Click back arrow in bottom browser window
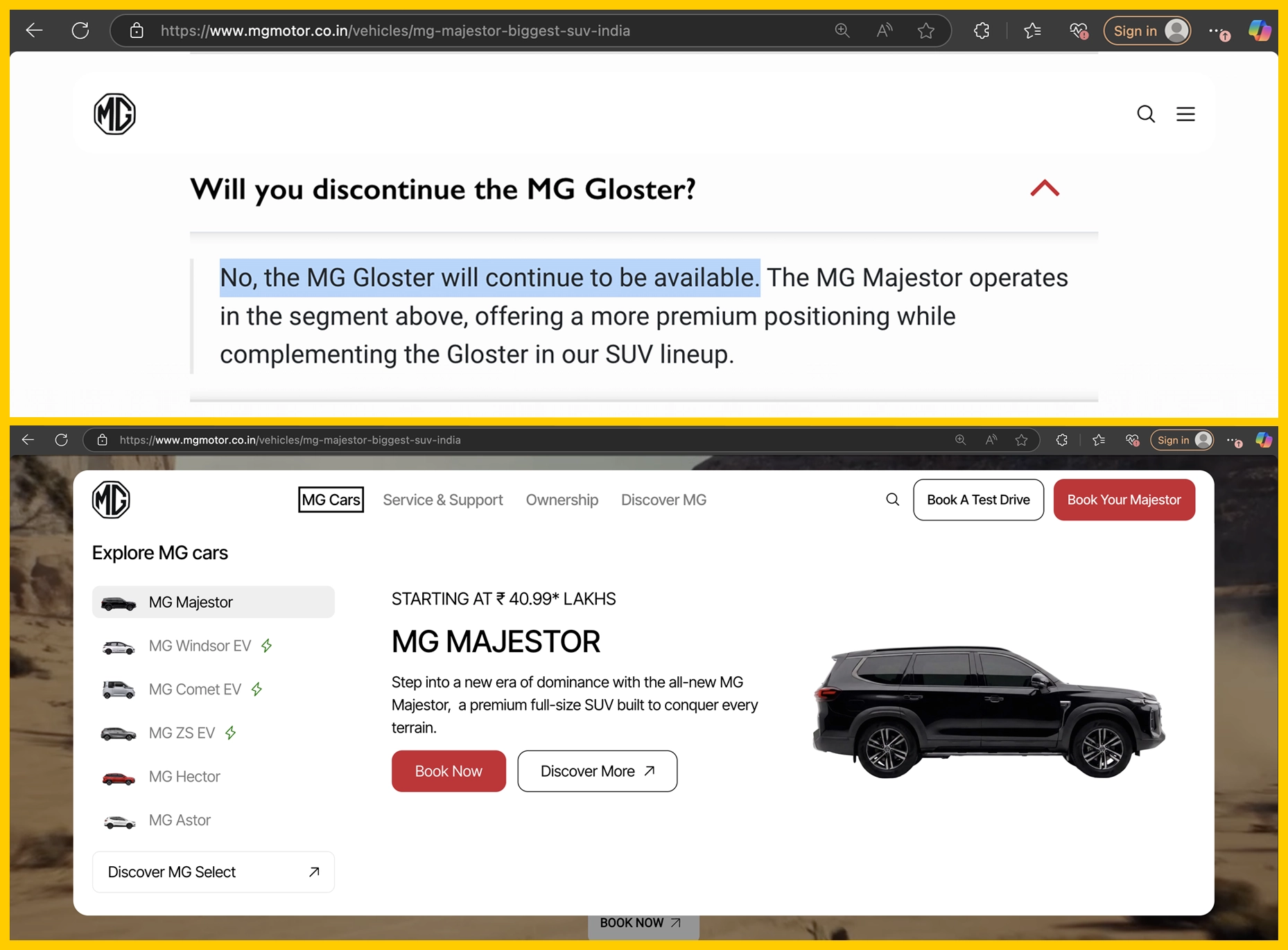Image resolution: width=1288 pixels, height=950 pixels. [x=28, y=440]
